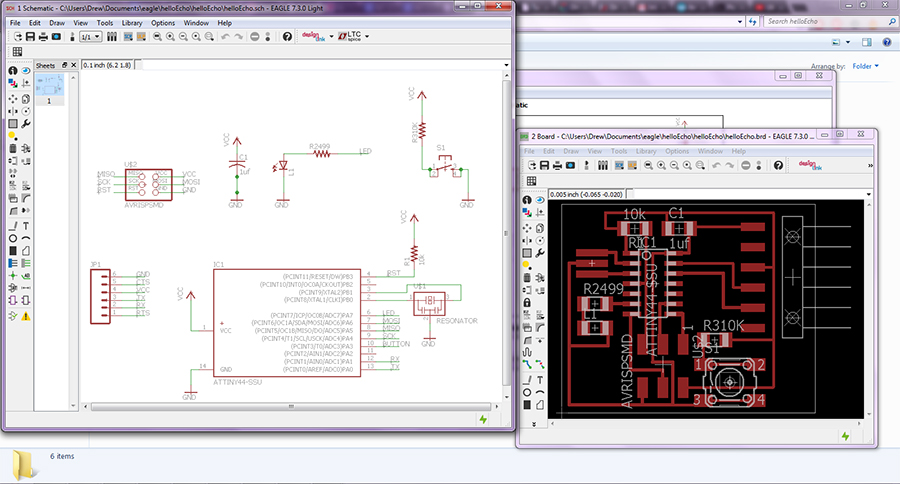The height and width of the screenshot is (484, 900).
Task: Select the Group tool in Schematic sidebar
Action: [x=13, y=124]
